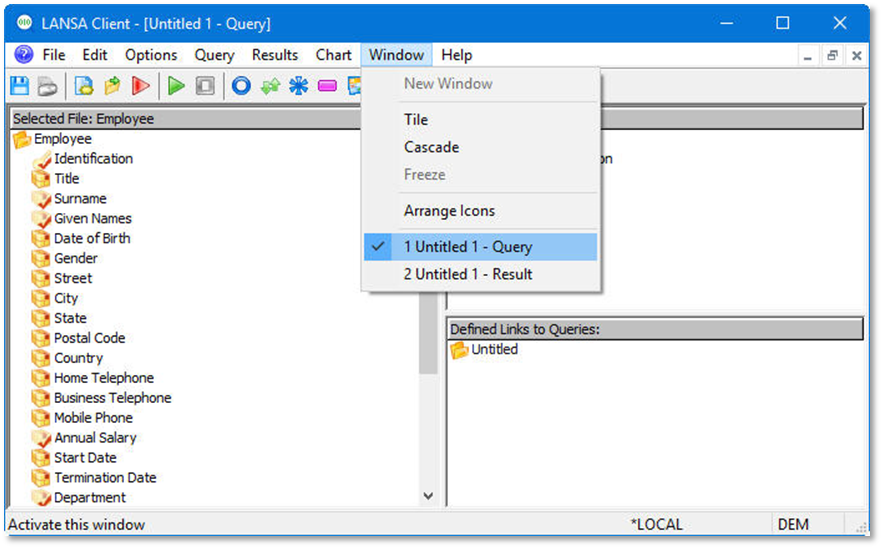
Task: Select the Start Date field
Action: [85, 458]
